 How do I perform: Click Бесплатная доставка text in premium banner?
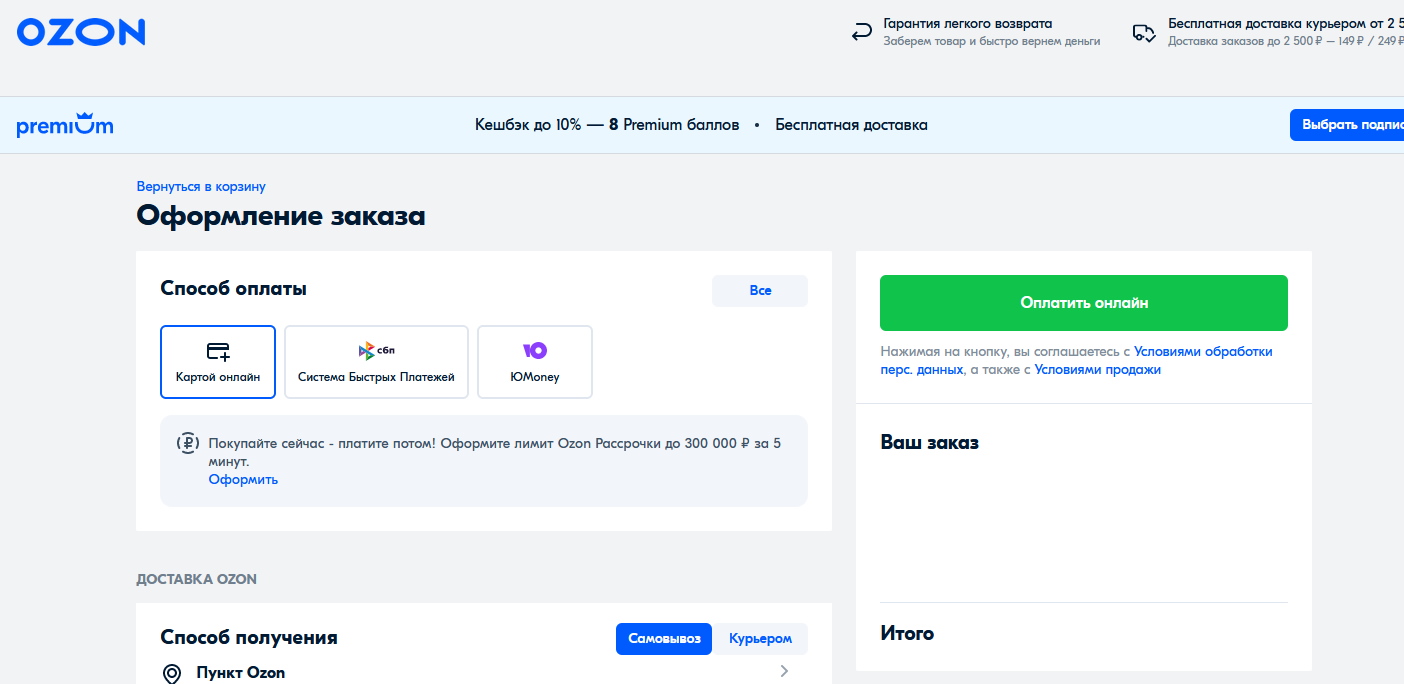click(852, 125)
